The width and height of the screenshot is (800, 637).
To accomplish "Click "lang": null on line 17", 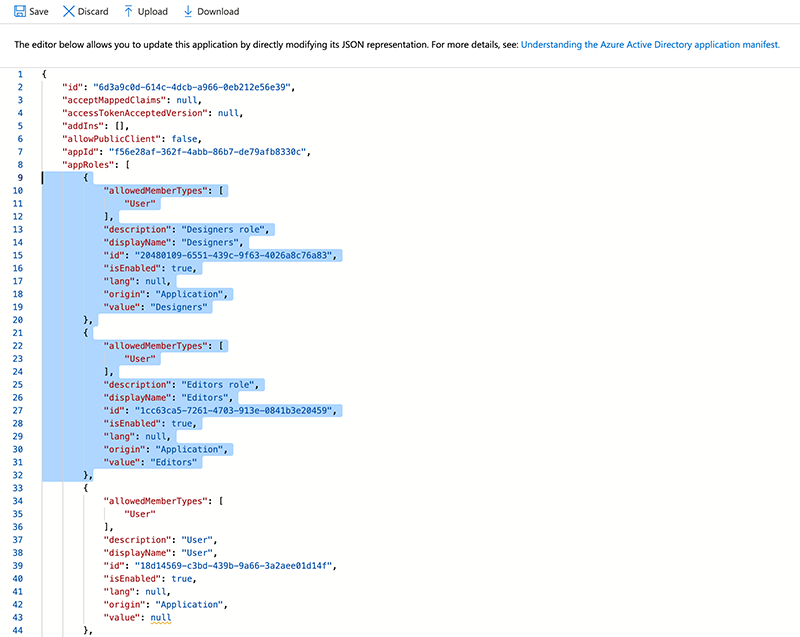I will click(135, 281).
